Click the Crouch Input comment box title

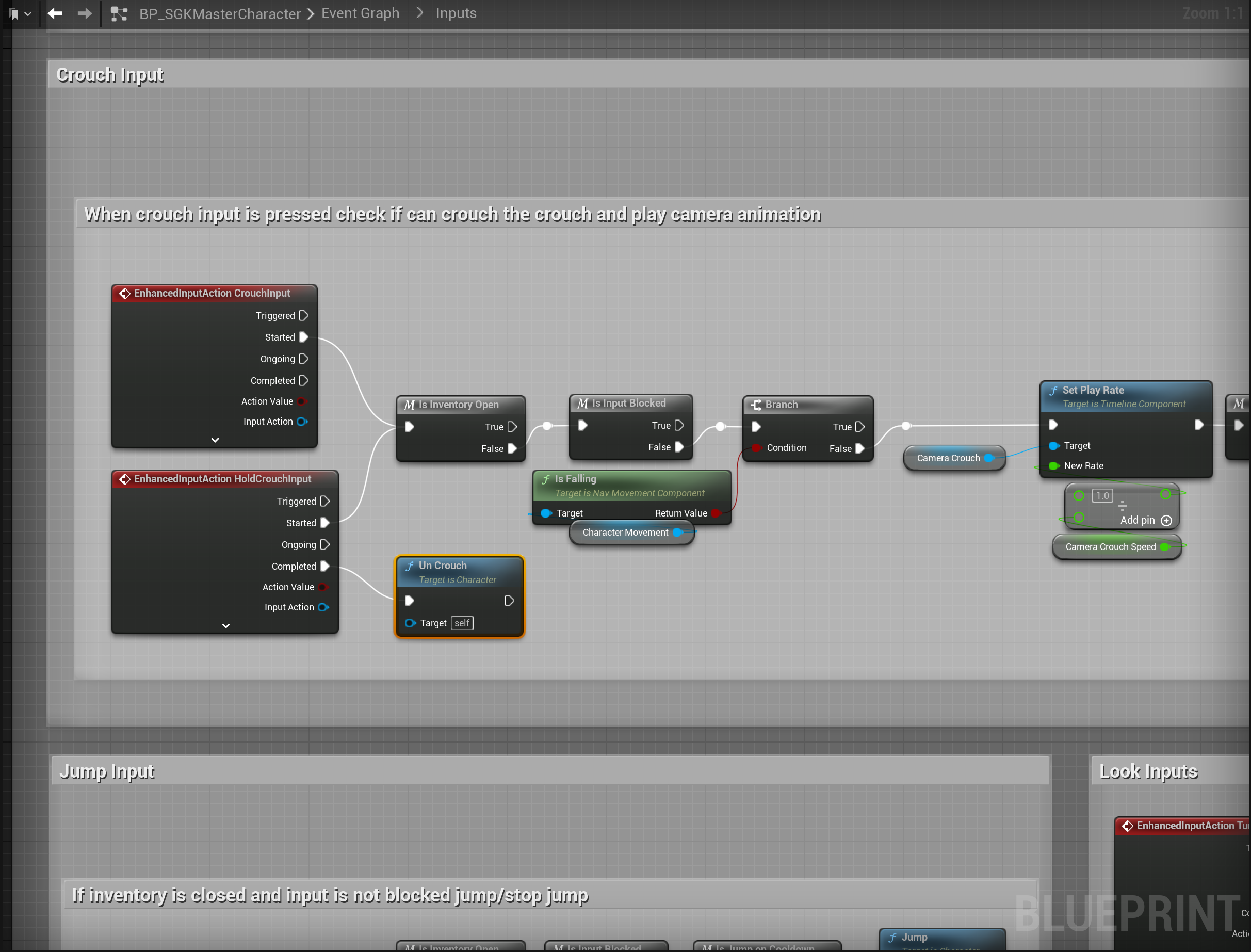point(110,75)
